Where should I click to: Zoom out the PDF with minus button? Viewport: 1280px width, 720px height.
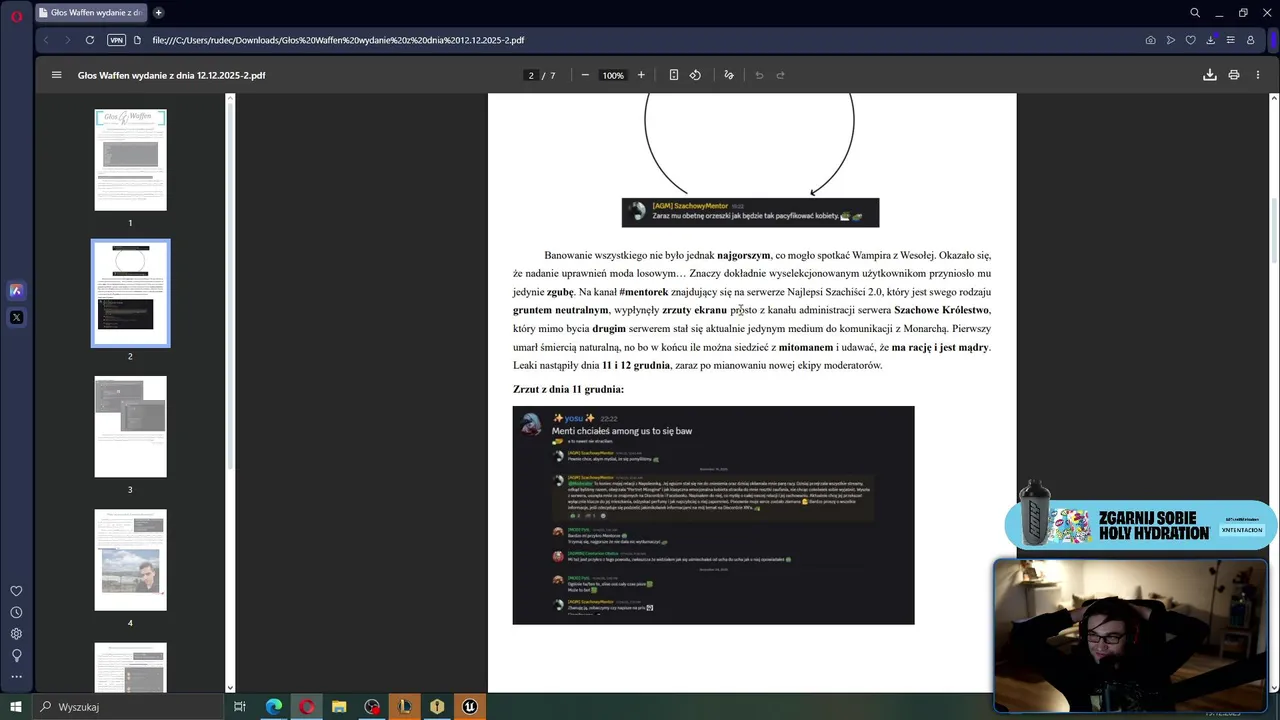(585, 75)
